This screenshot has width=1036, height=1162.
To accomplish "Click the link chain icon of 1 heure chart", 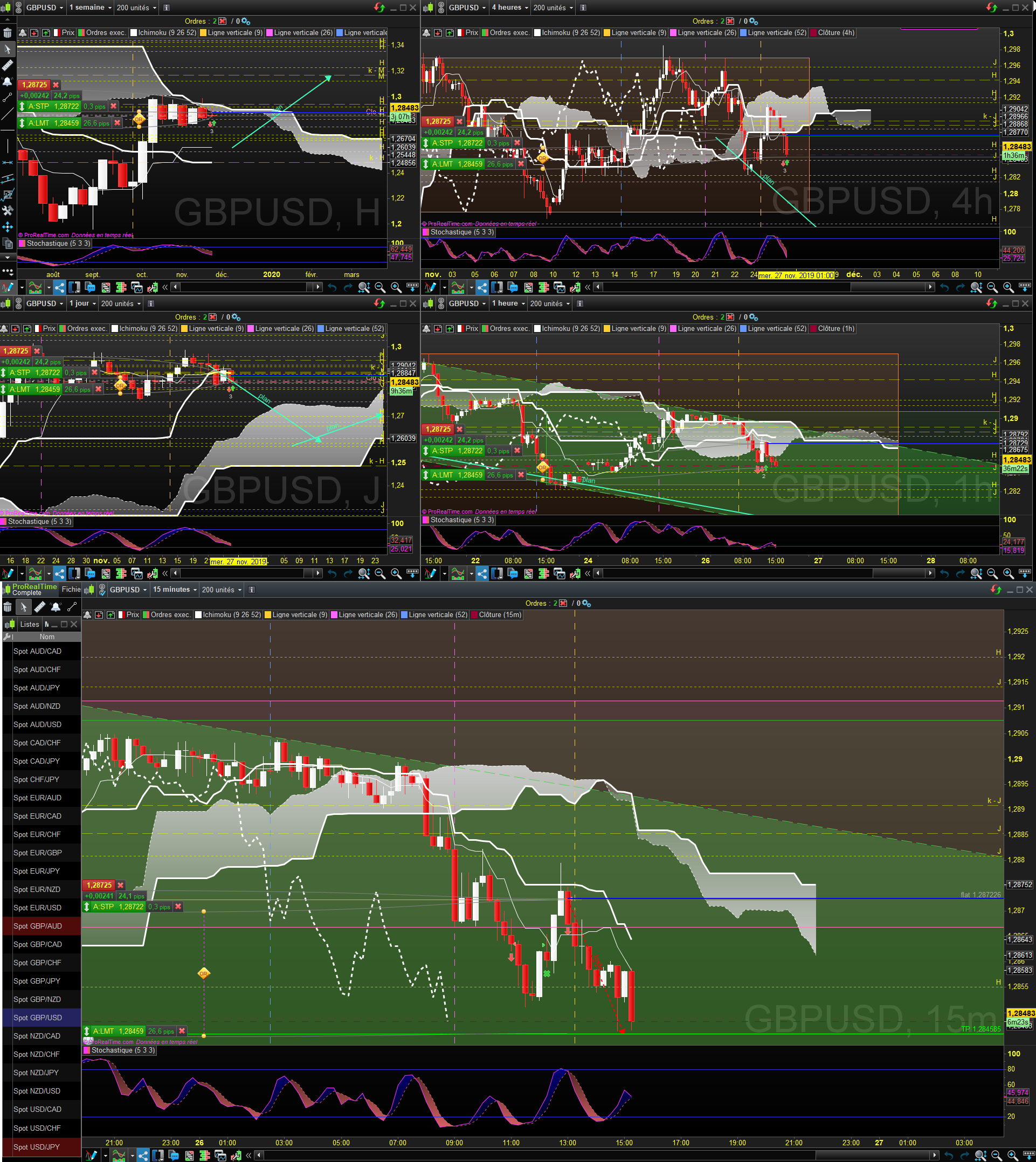I will click(x=441, y=303).
